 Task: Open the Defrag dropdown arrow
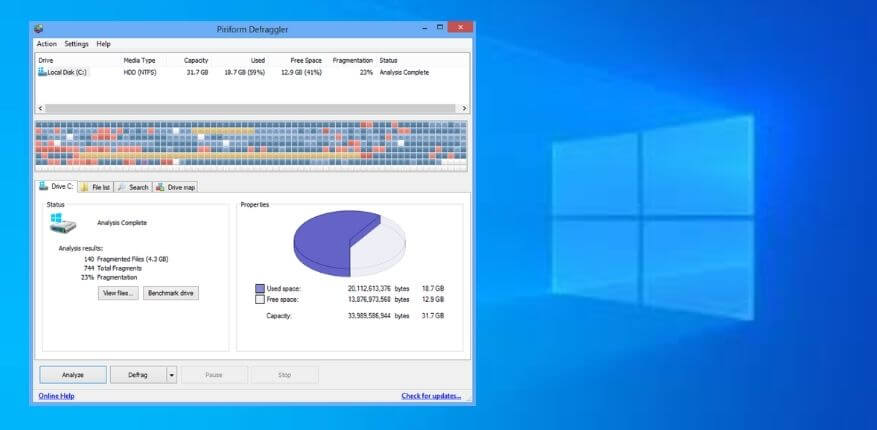(171, 375)
